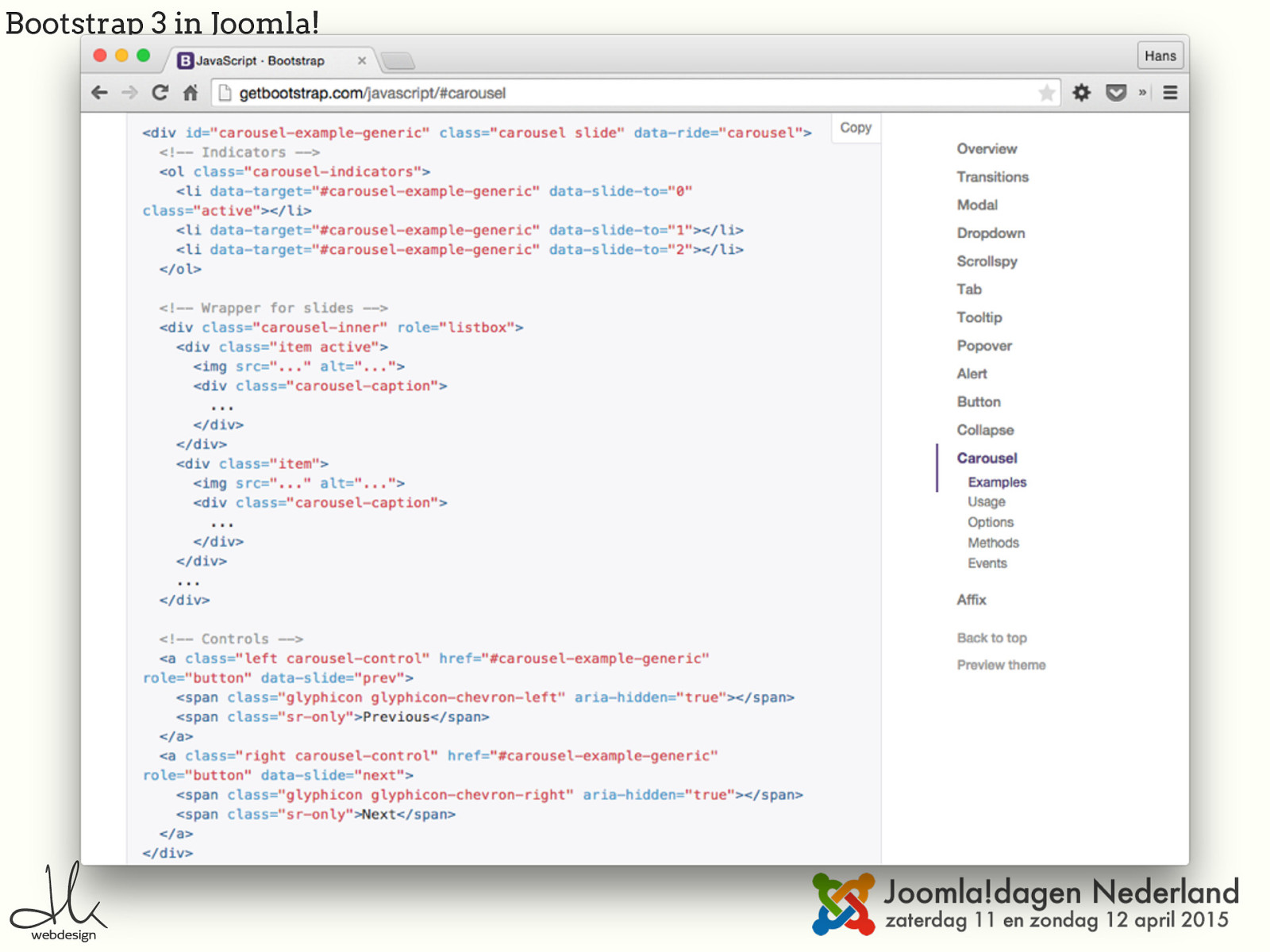The image size is (1270, 952).
Task: Click the Pocket extension icon
Action: click(1116, 93)
